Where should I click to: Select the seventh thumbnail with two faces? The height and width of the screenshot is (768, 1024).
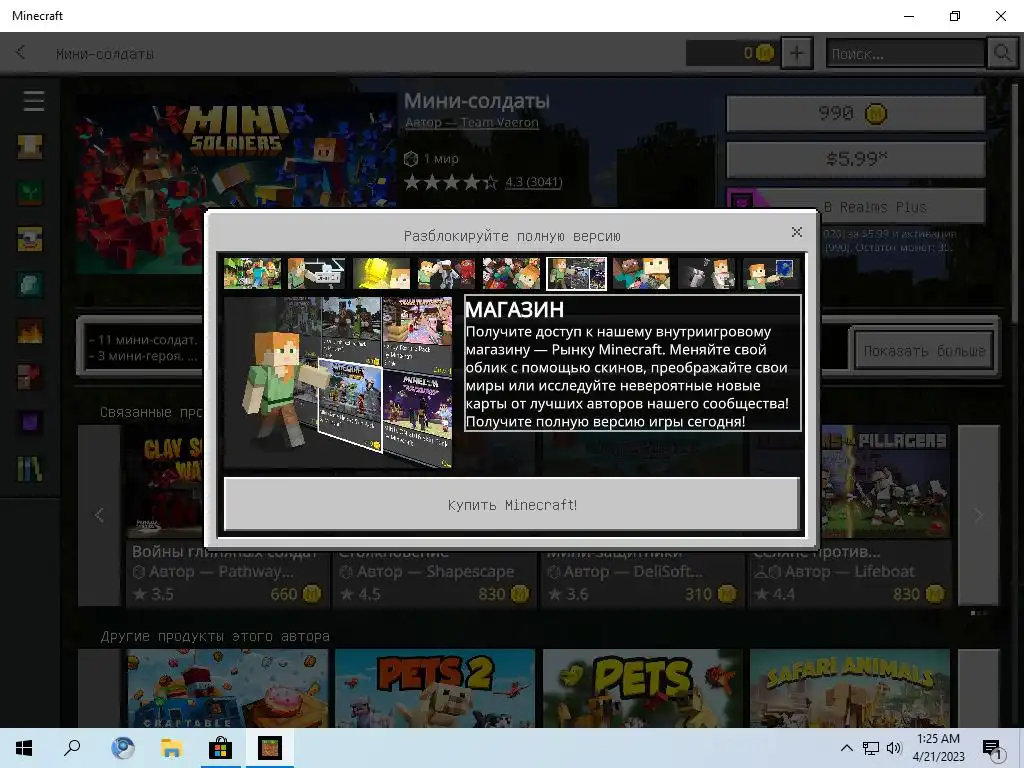click(x=641, y=273)
